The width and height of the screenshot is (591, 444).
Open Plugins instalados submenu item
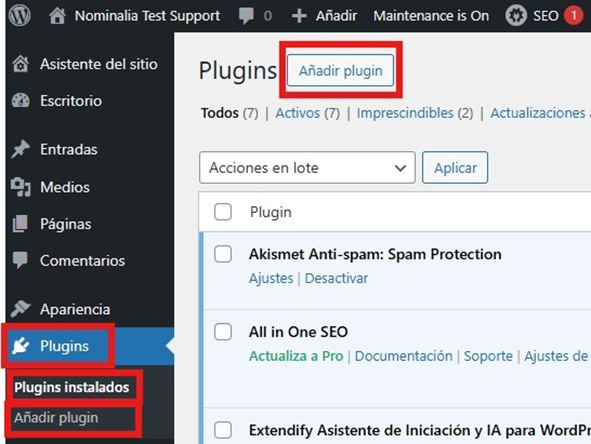(72, 387)
